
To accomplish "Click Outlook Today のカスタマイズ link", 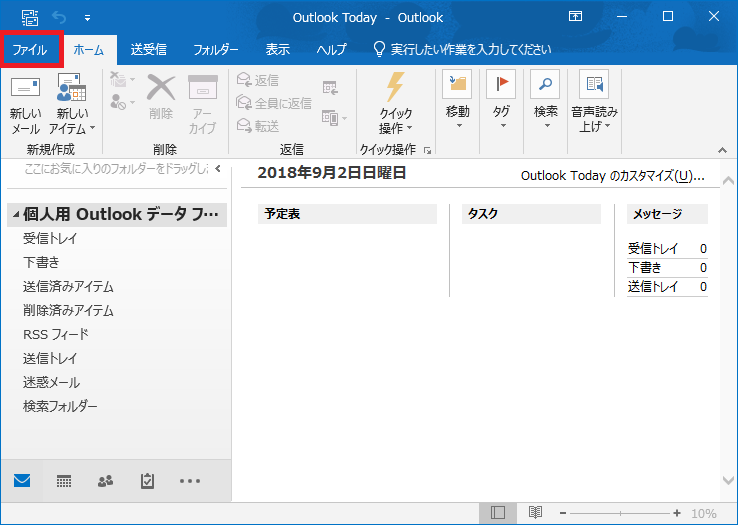I will pos(612,176).
